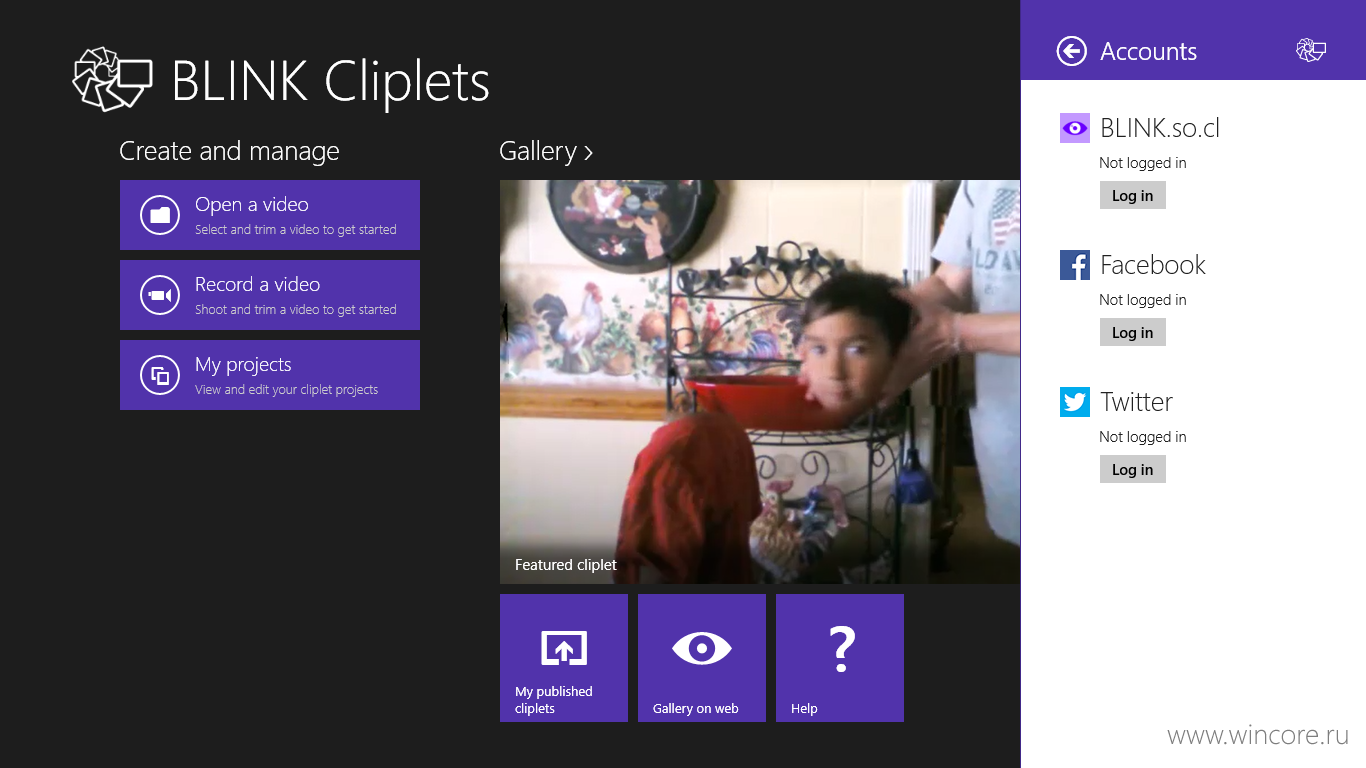Click the BLINK.so.cl account name

click(1160, 128)
